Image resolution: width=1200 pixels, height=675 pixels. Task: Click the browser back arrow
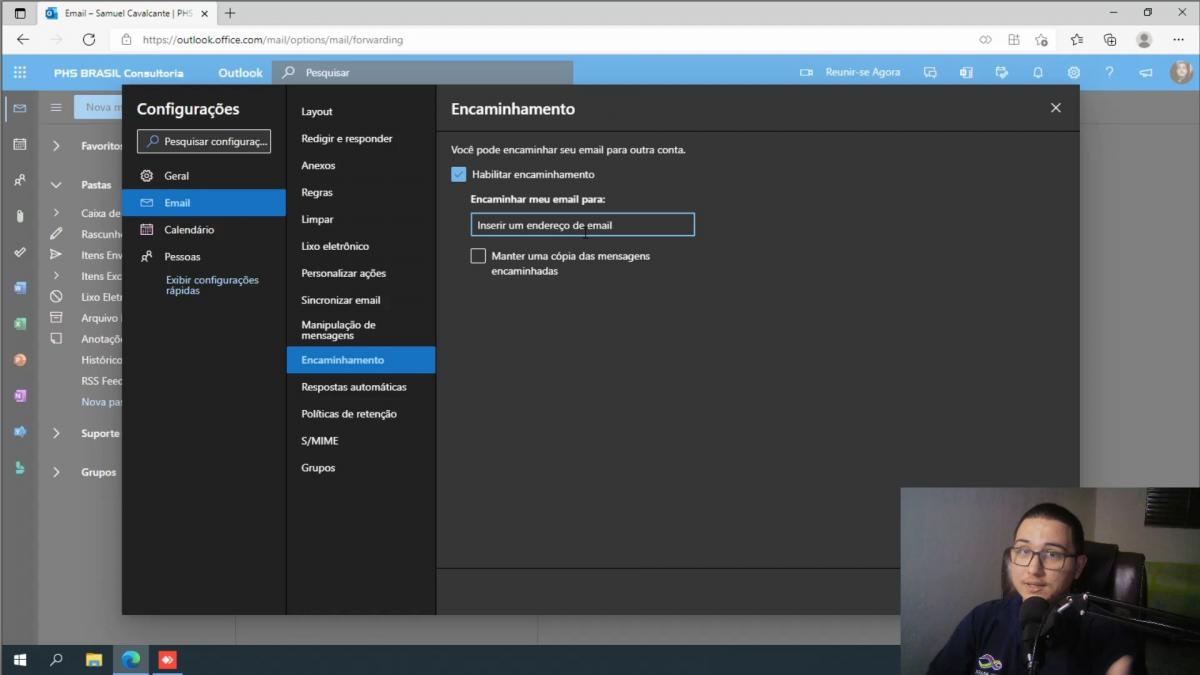tap(23, 40)
